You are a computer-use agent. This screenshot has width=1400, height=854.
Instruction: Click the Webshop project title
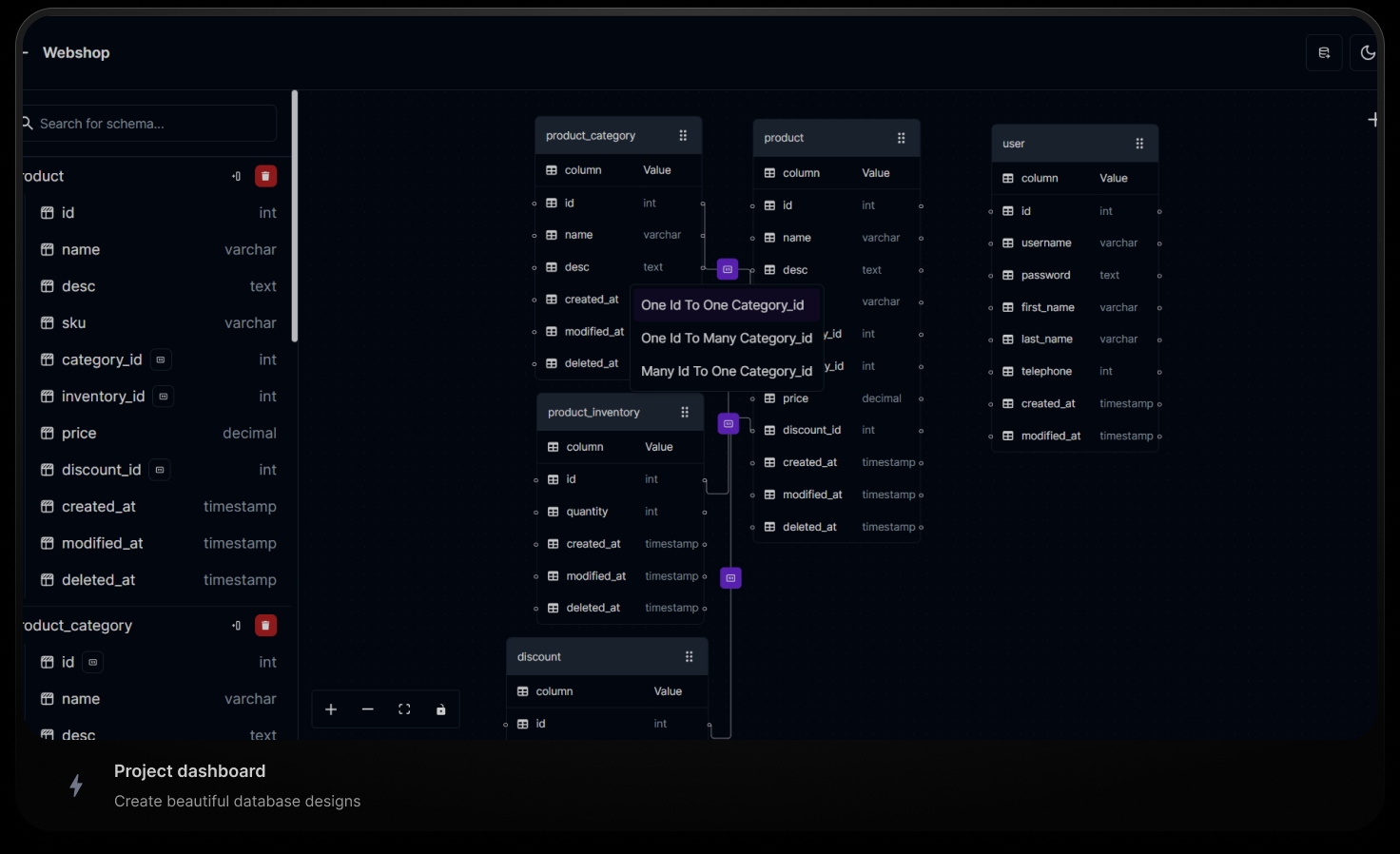coord(76,53)
